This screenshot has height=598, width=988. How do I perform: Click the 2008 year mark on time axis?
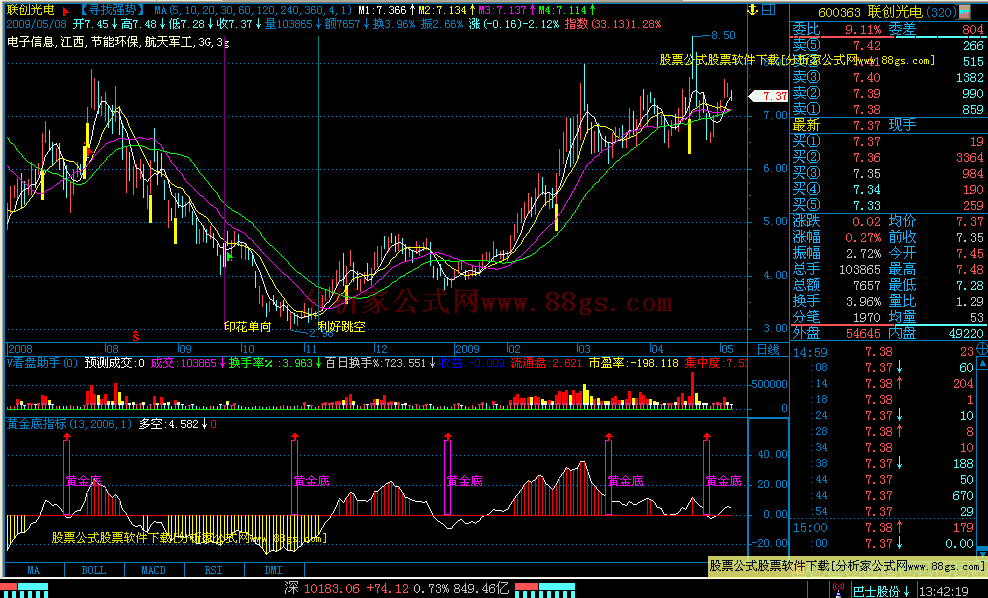click(x=20, y=349)
